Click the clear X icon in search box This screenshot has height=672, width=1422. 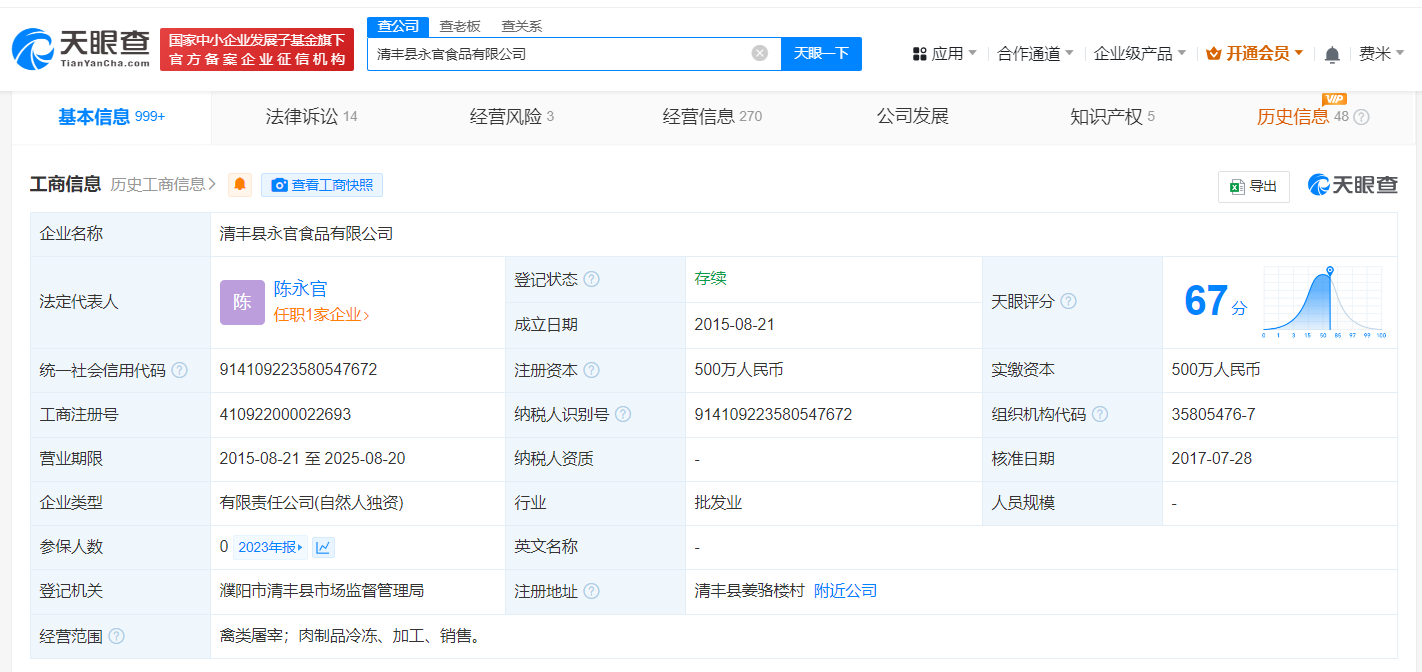coord(759,53)
